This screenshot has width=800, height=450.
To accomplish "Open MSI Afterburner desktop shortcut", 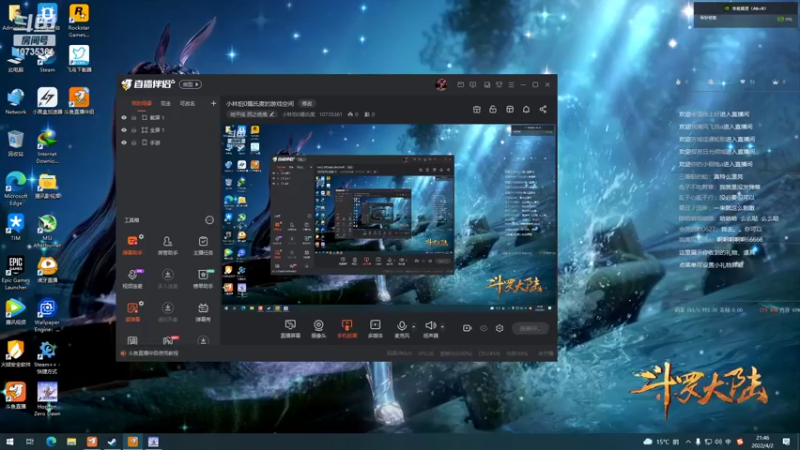I will click(47, 231).
